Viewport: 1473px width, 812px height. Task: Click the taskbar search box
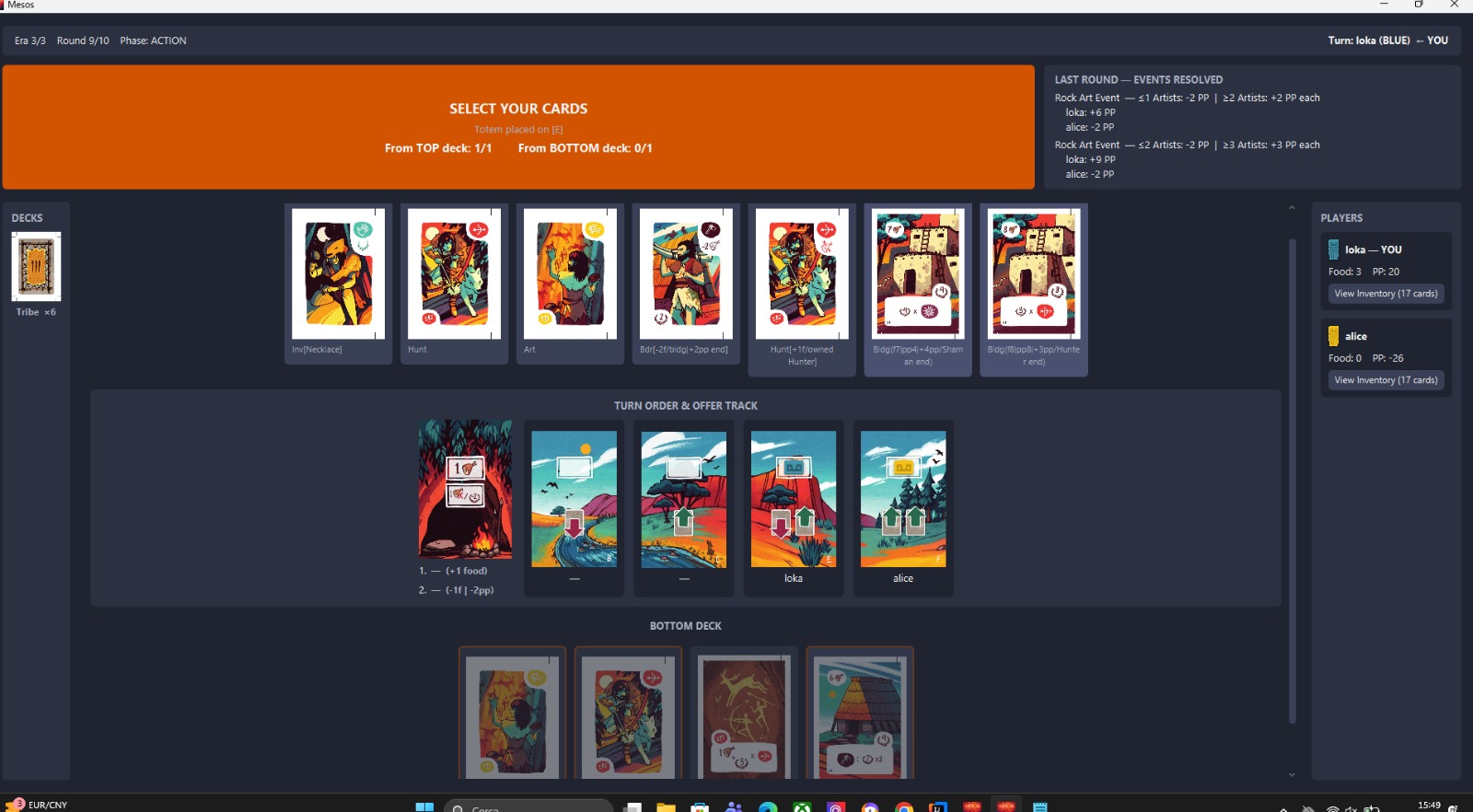[528, 806]
